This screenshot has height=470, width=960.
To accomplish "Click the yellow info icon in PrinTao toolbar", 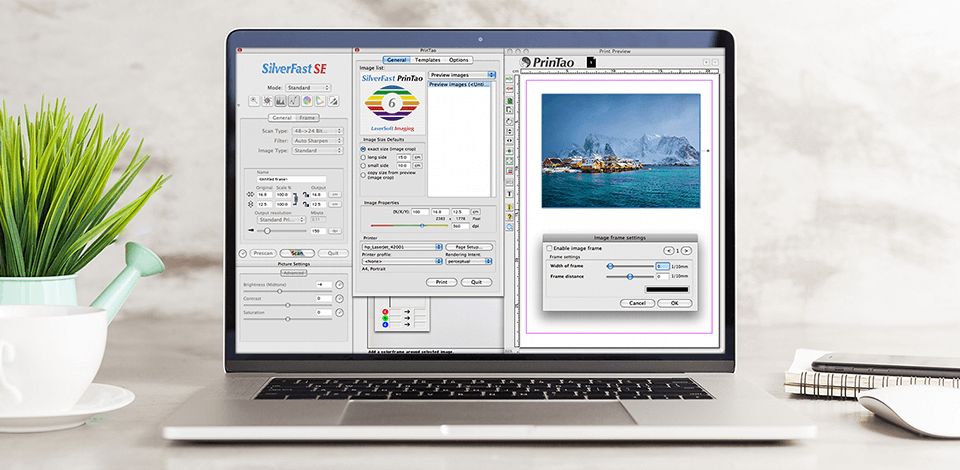I will 509,206.
